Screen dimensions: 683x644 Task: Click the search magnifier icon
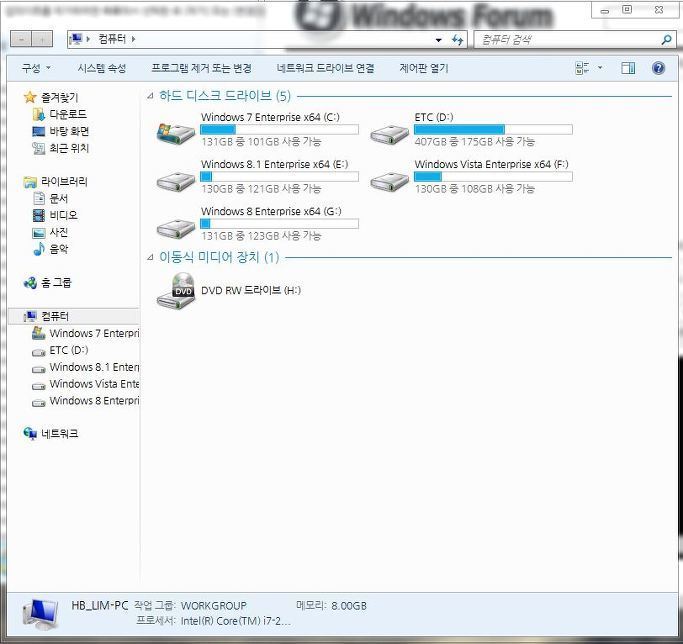[x=666, y=40]
